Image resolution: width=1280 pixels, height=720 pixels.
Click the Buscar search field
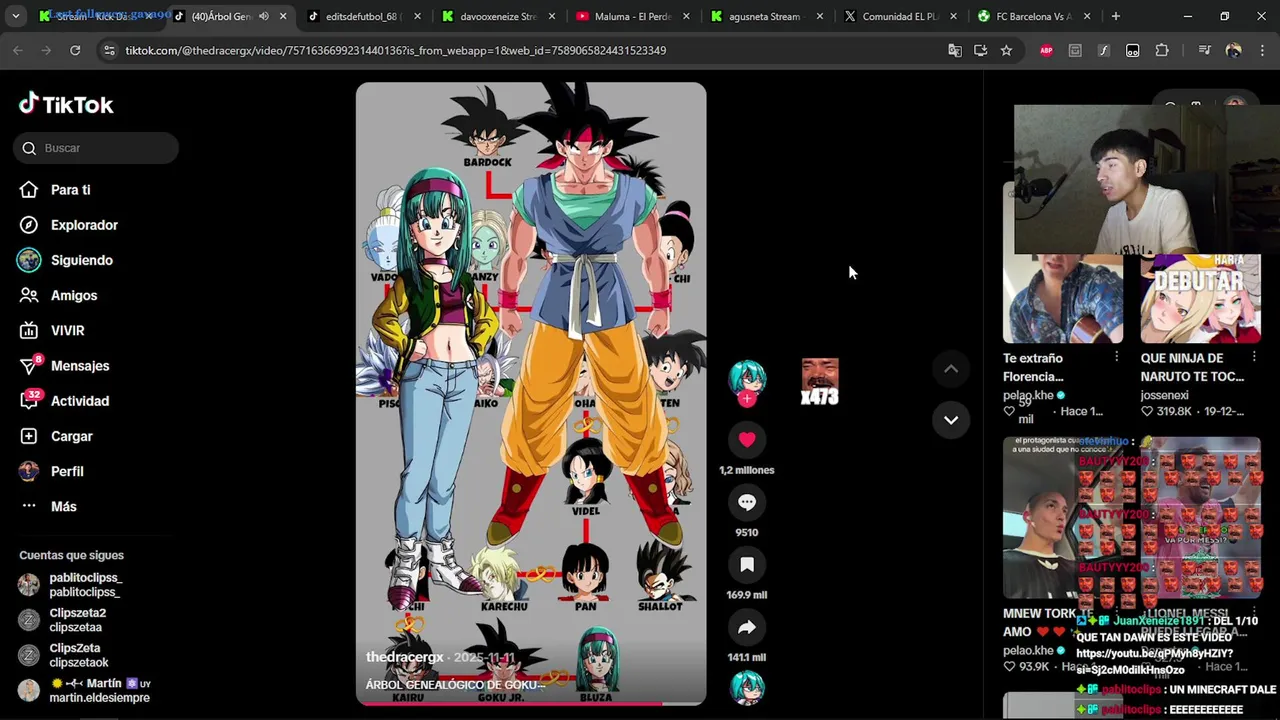(96, 148)
